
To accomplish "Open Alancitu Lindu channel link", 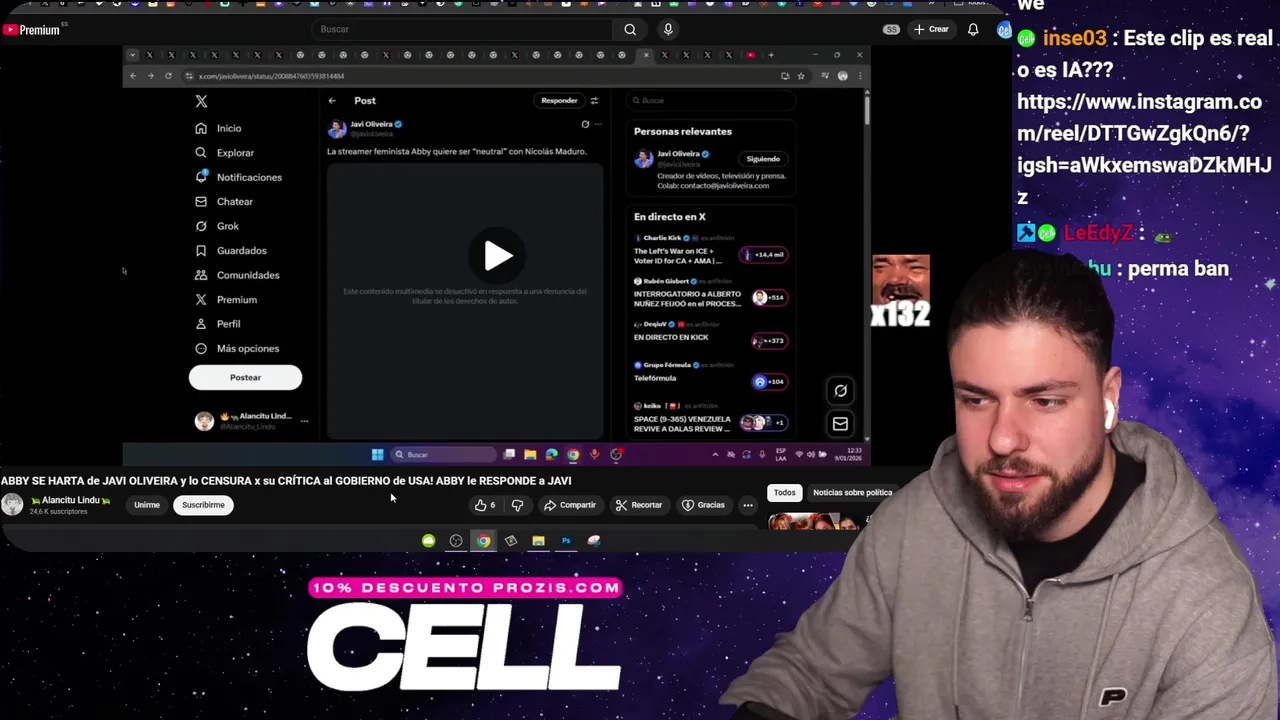I will click(70, 500).
